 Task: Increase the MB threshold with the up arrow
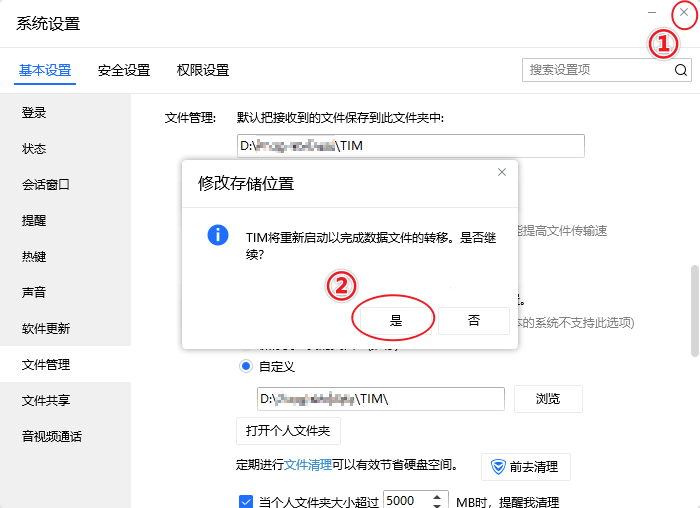point(439,496)
